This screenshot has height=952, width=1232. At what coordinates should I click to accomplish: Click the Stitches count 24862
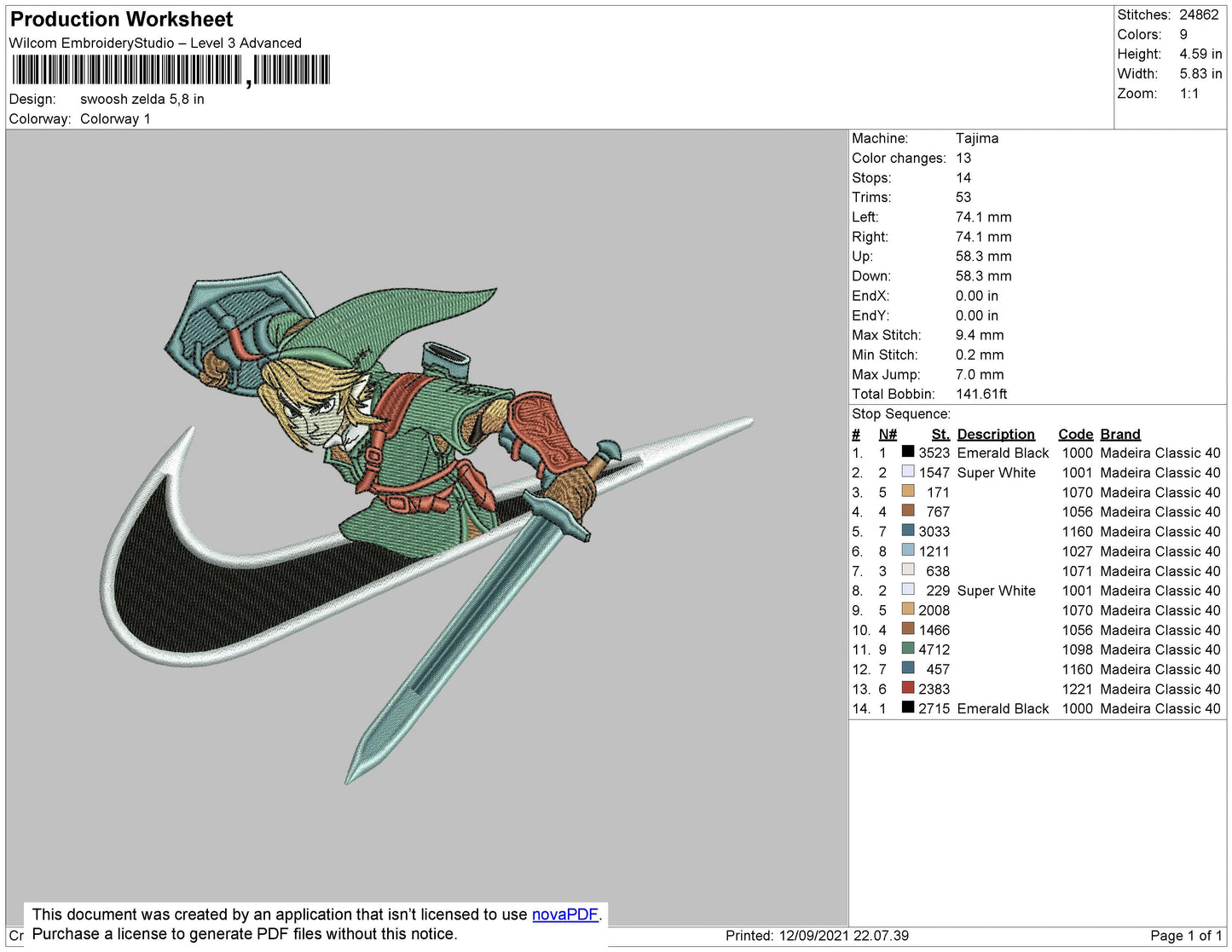point(1198,14)
